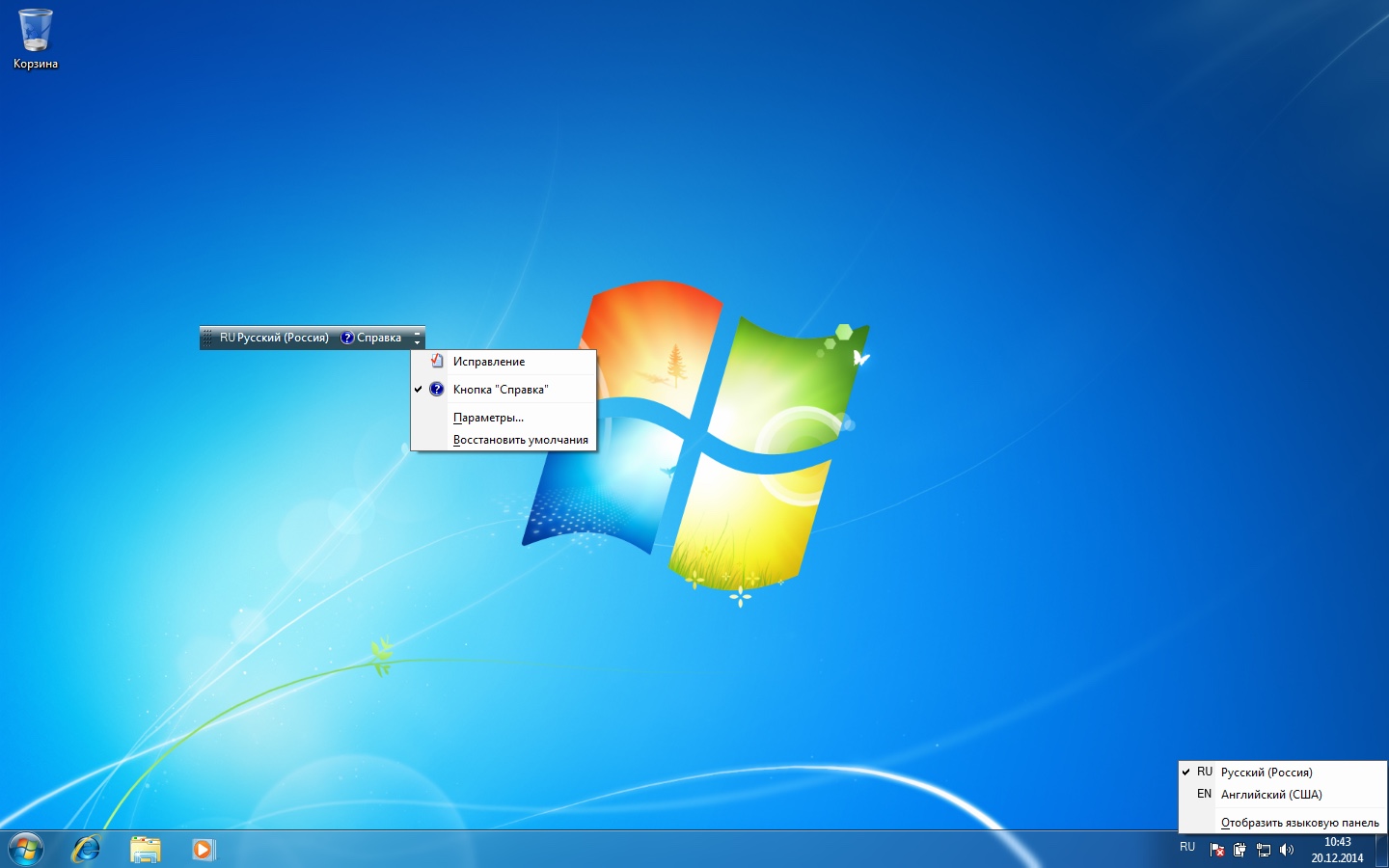Open the network status tray icon
The width and height of the screenshot is (1389, 868).
(x=1263, y=850)
